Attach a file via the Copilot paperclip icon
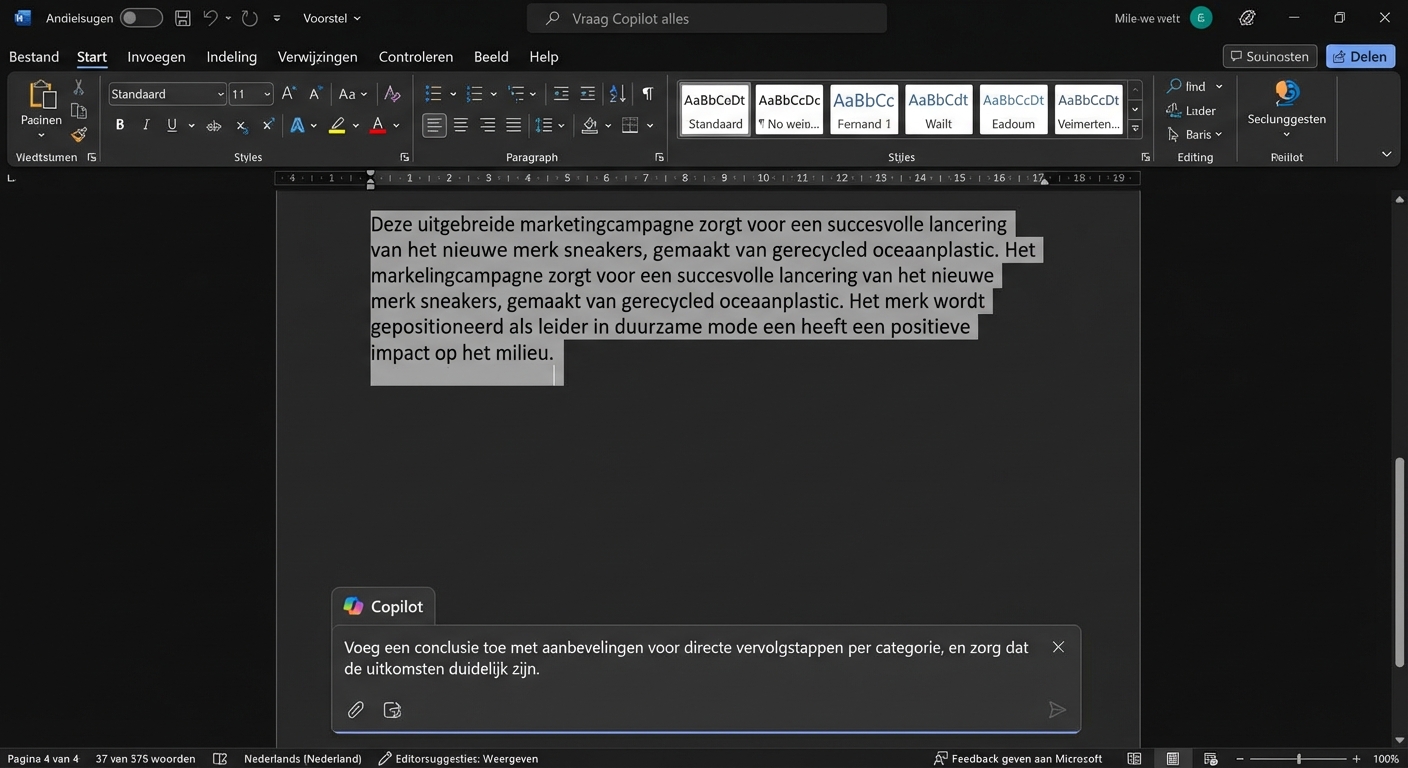This screenshot has width=1408, height=768. (x=355, y=710)
